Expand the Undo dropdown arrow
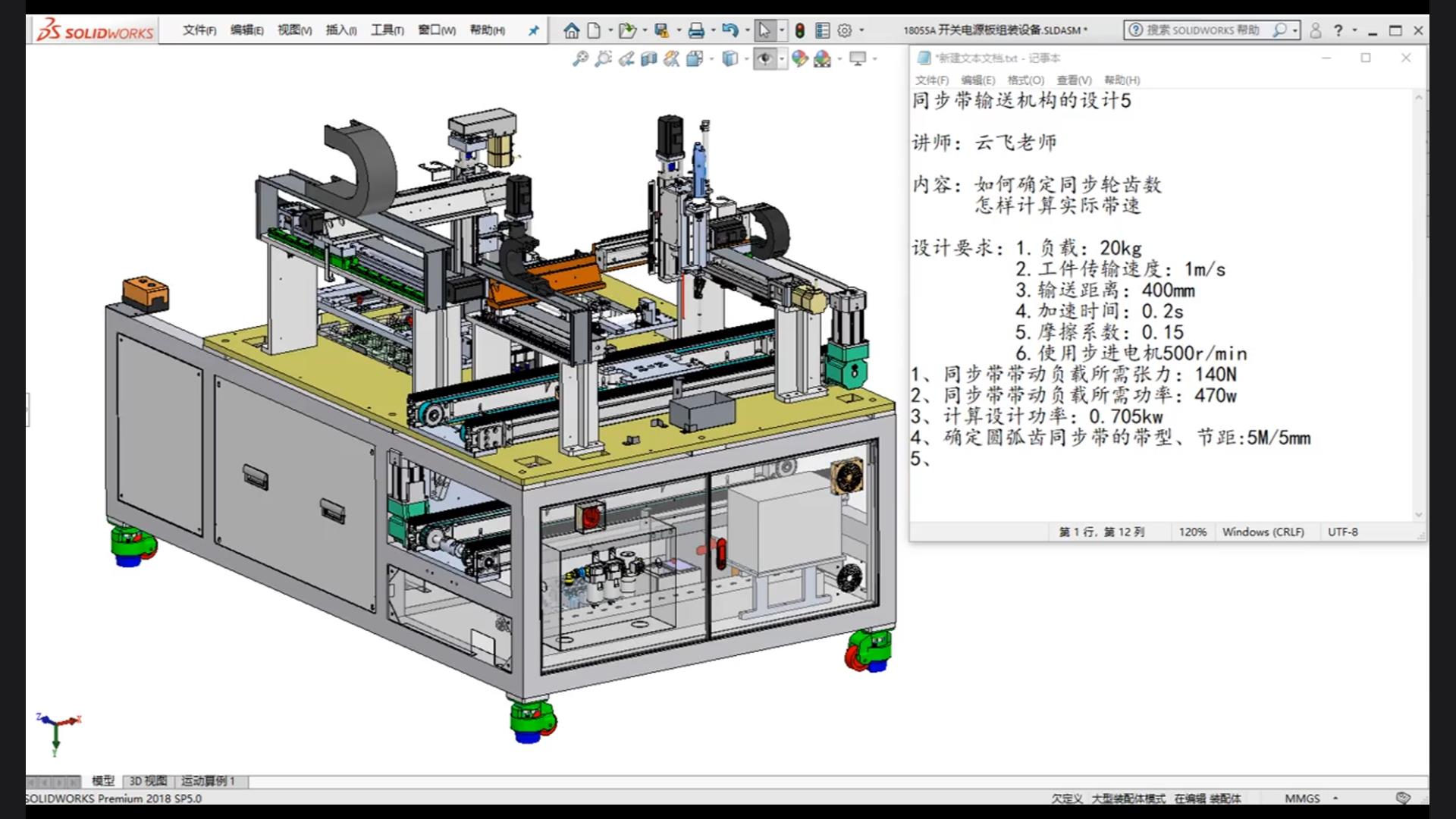This screenshot has height=819, width=1456. (x=747, y=30)
